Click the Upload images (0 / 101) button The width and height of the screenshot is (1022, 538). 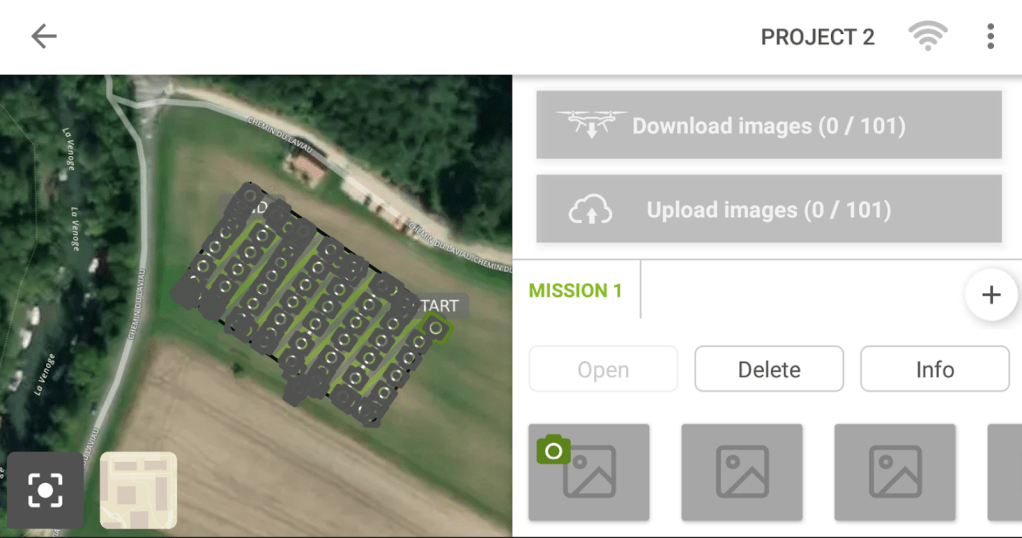point(768,209)
